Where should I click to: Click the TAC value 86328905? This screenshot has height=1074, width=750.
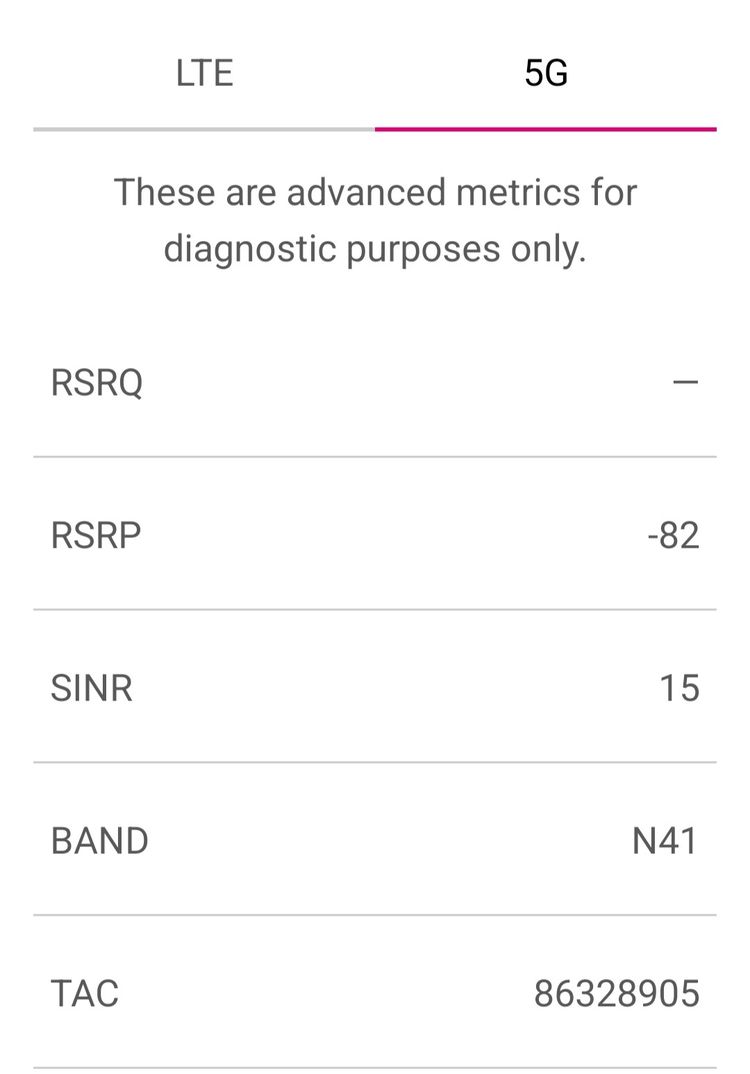616,993
